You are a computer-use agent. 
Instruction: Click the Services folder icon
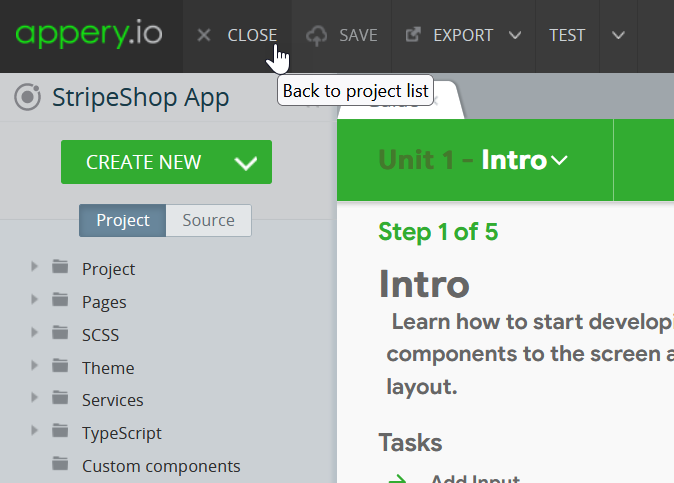pyautogui.click(x=60, y=397)
